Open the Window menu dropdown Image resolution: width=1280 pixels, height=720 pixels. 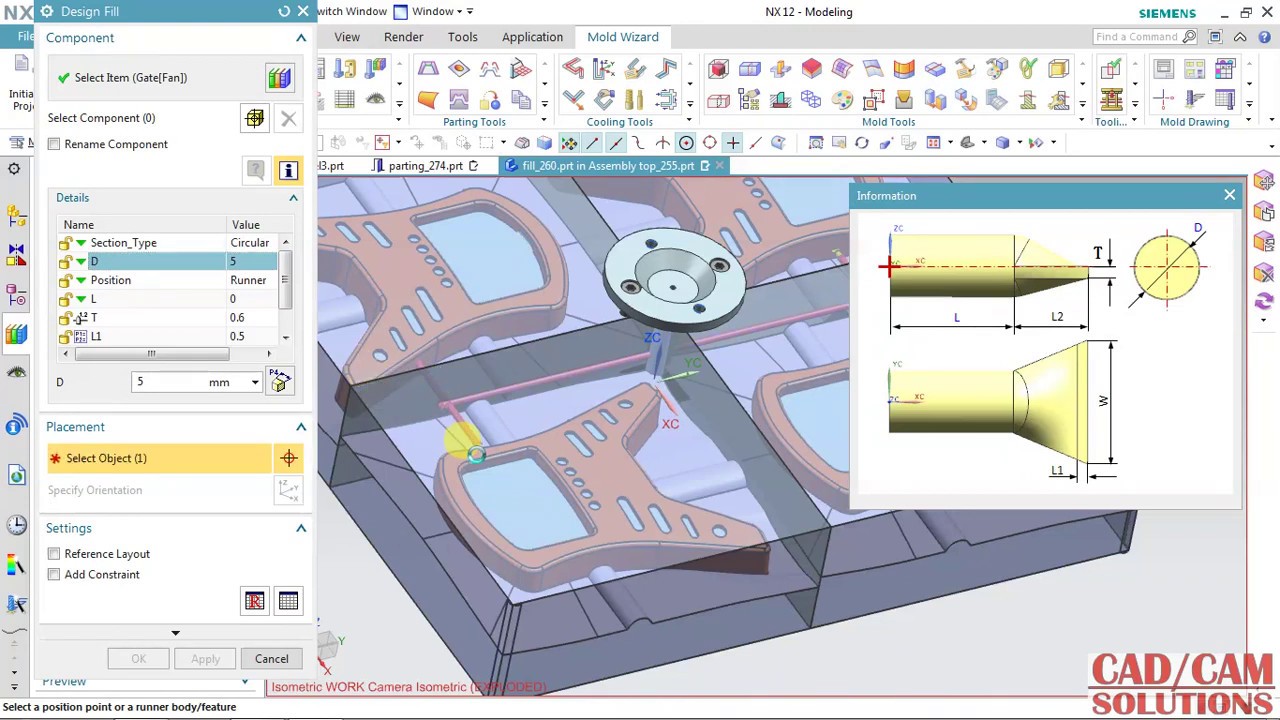click(433, 12)
